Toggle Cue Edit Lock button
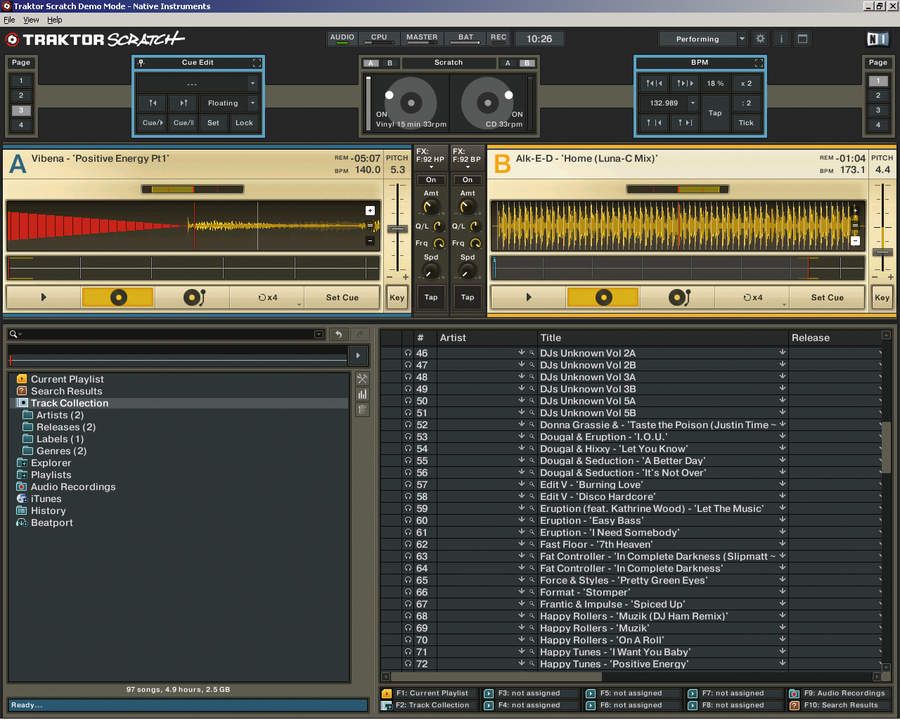Viewport: 900px width, 720px height. pyautogui.click(x=244, y=122)
